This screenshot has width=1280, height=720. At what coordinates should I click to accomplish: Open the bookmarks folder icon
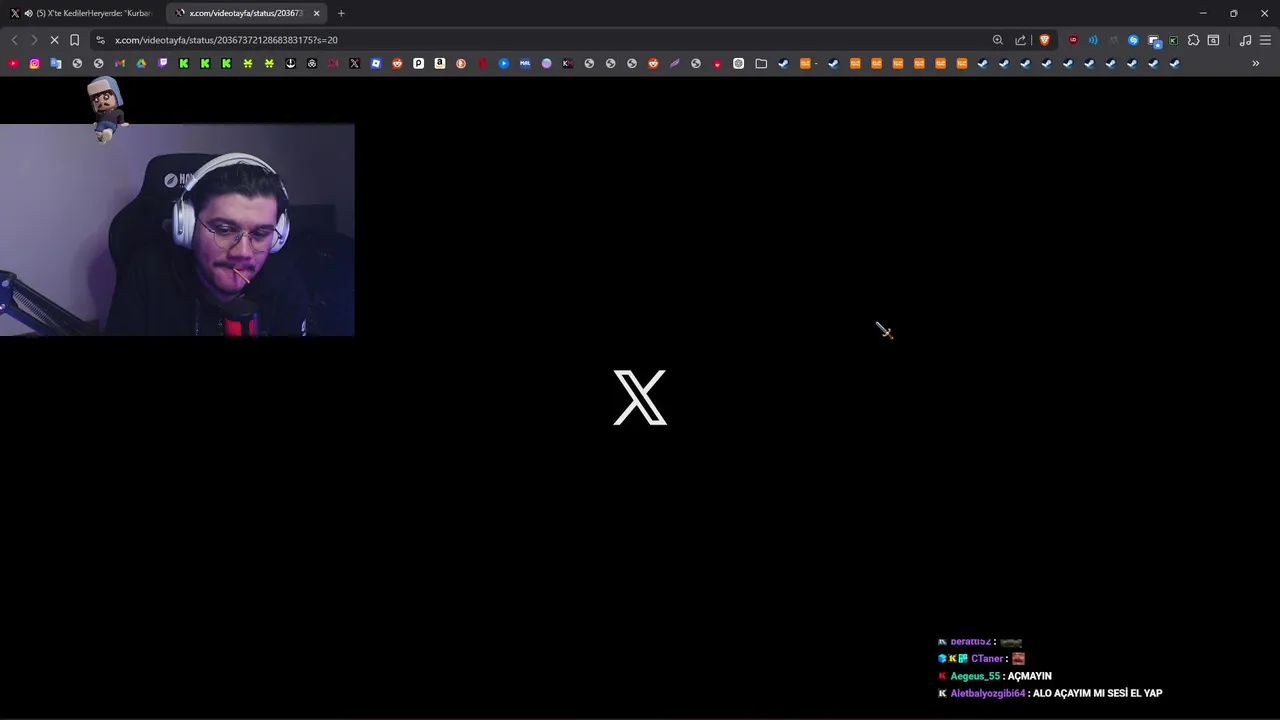761,63
